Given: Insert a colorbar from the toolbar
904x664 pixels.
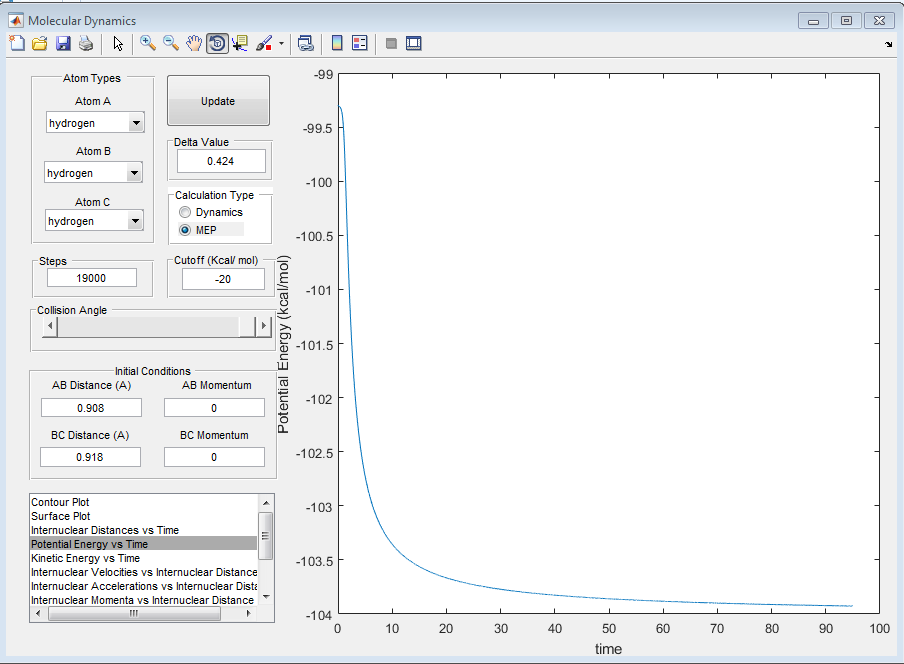Looking at the screenshot, I should click(337, 43).
